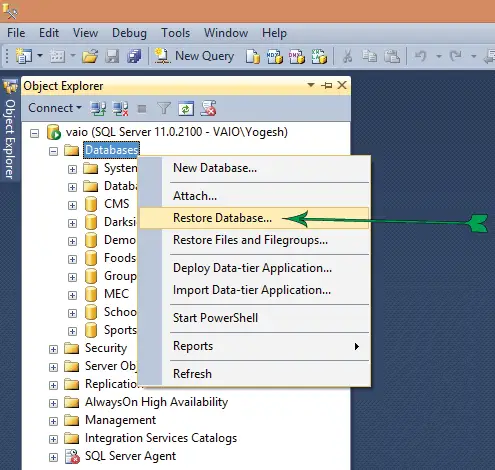Image resolution: width=495 pixels, height=470 pixels.
Task: Open the Debug menu
Action: pos(129,33)
